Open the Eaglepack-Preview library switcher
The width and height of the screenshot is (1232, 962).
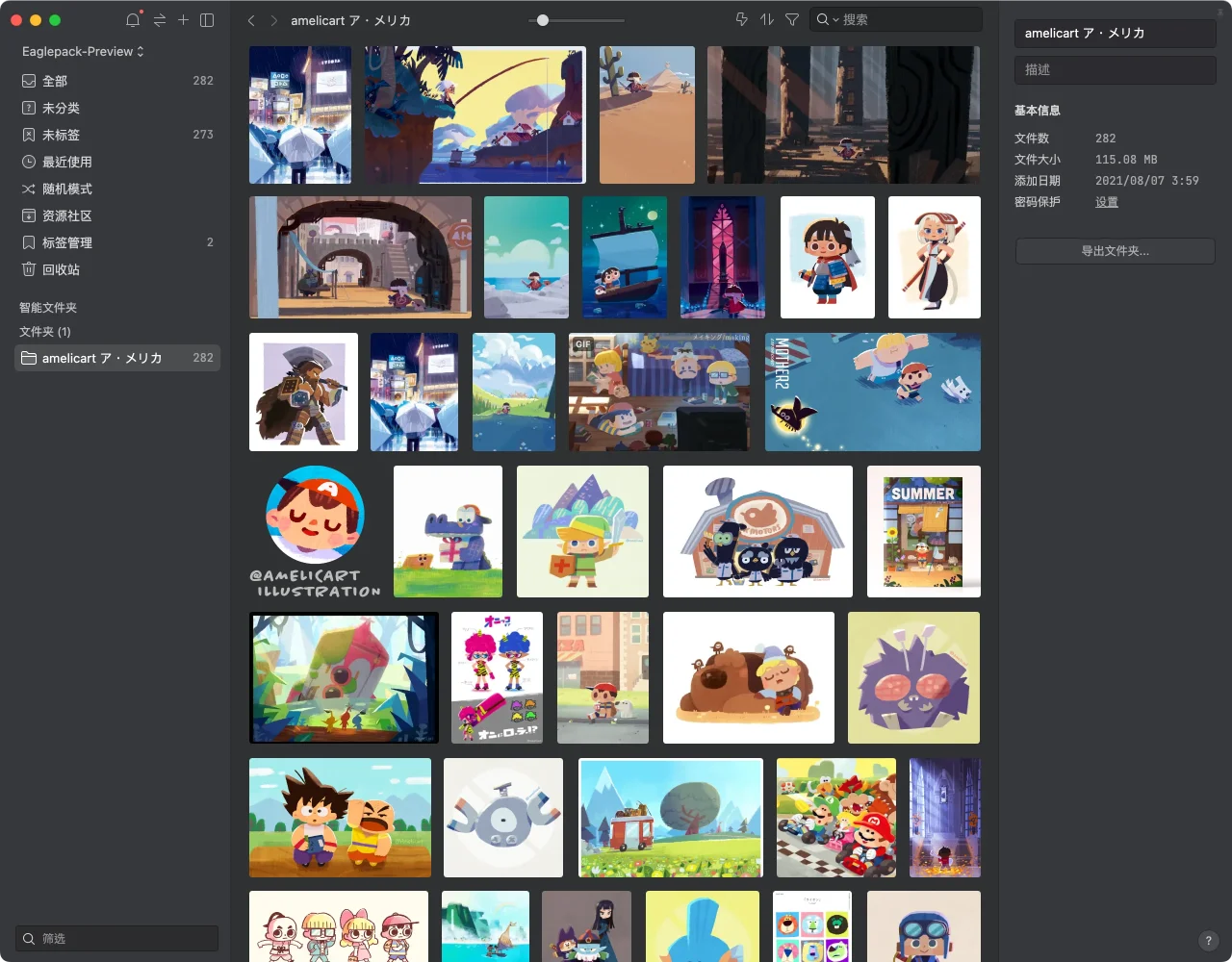coord(83,51)
